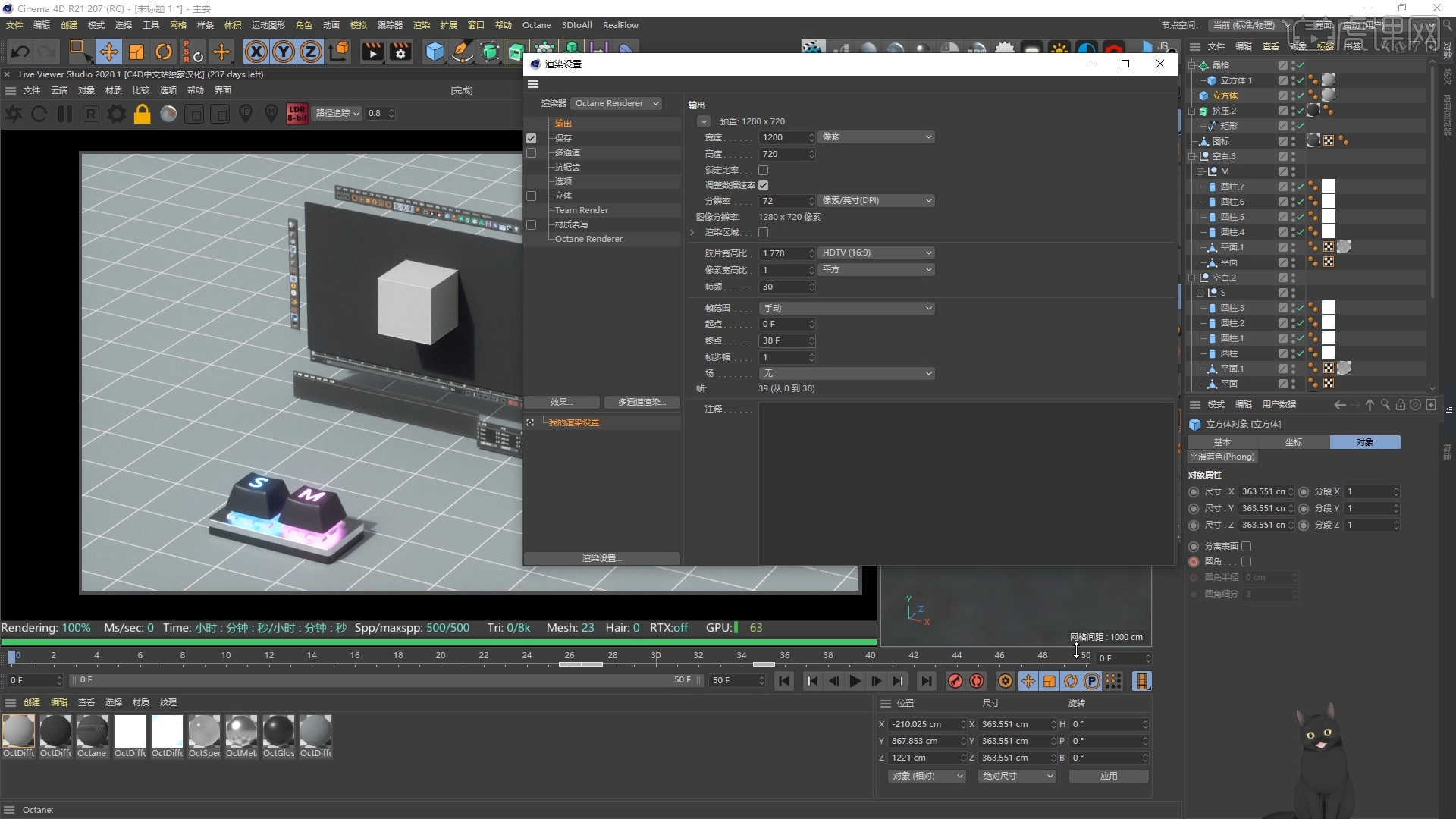Image resolution: width=1456 pixels, height=819 pixels.
Task: Open the path tracing kernel dropdown
Action: click(x=337, y=113)
